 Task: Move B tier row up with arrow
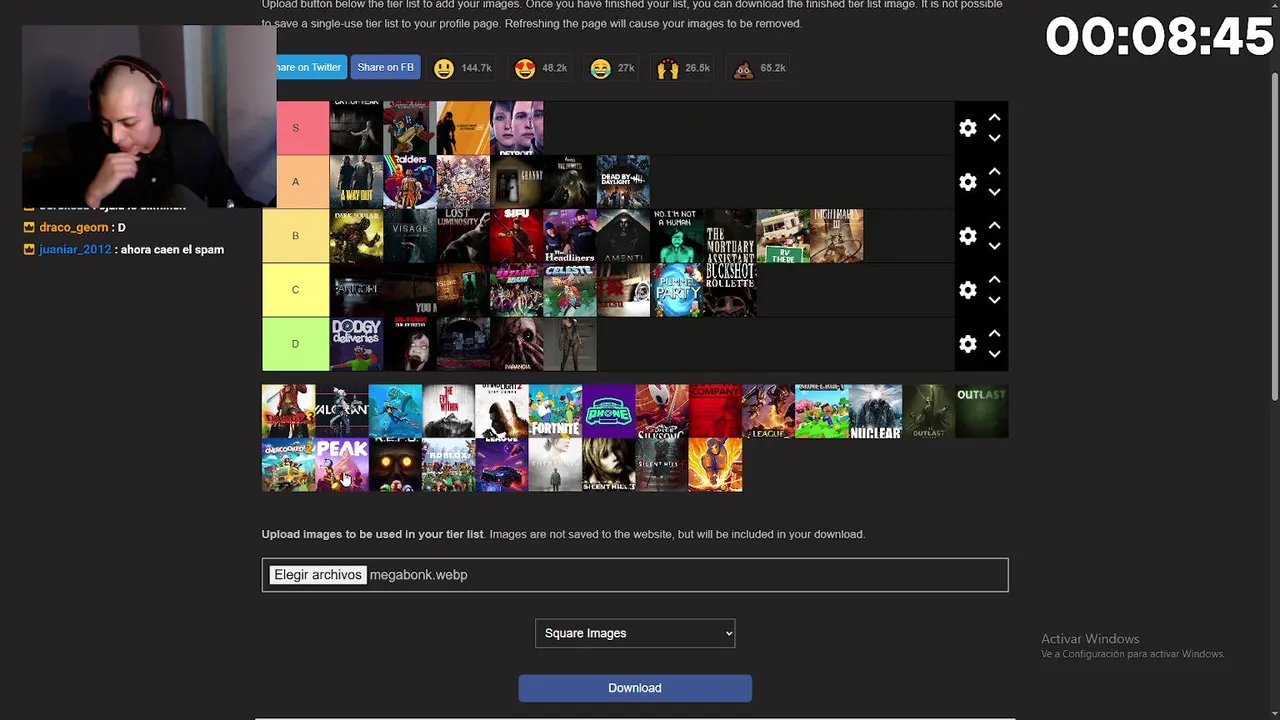[x=994, y=225]
